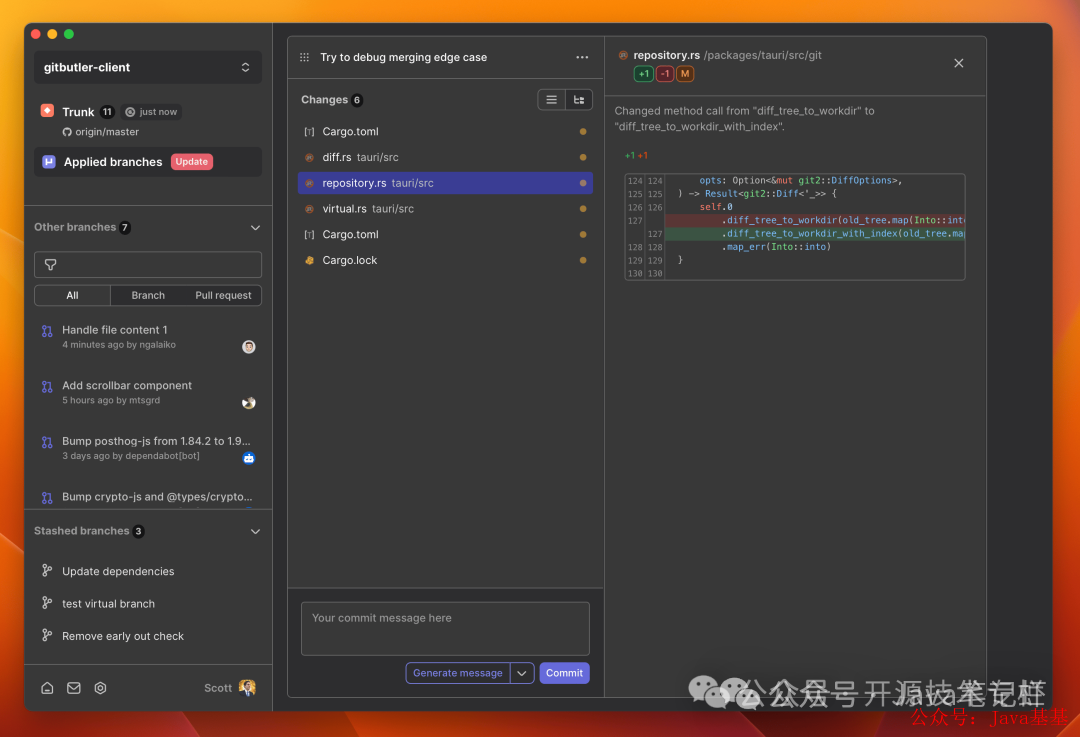
Task: Switch Changes to tree view
Action: [579, 100]
